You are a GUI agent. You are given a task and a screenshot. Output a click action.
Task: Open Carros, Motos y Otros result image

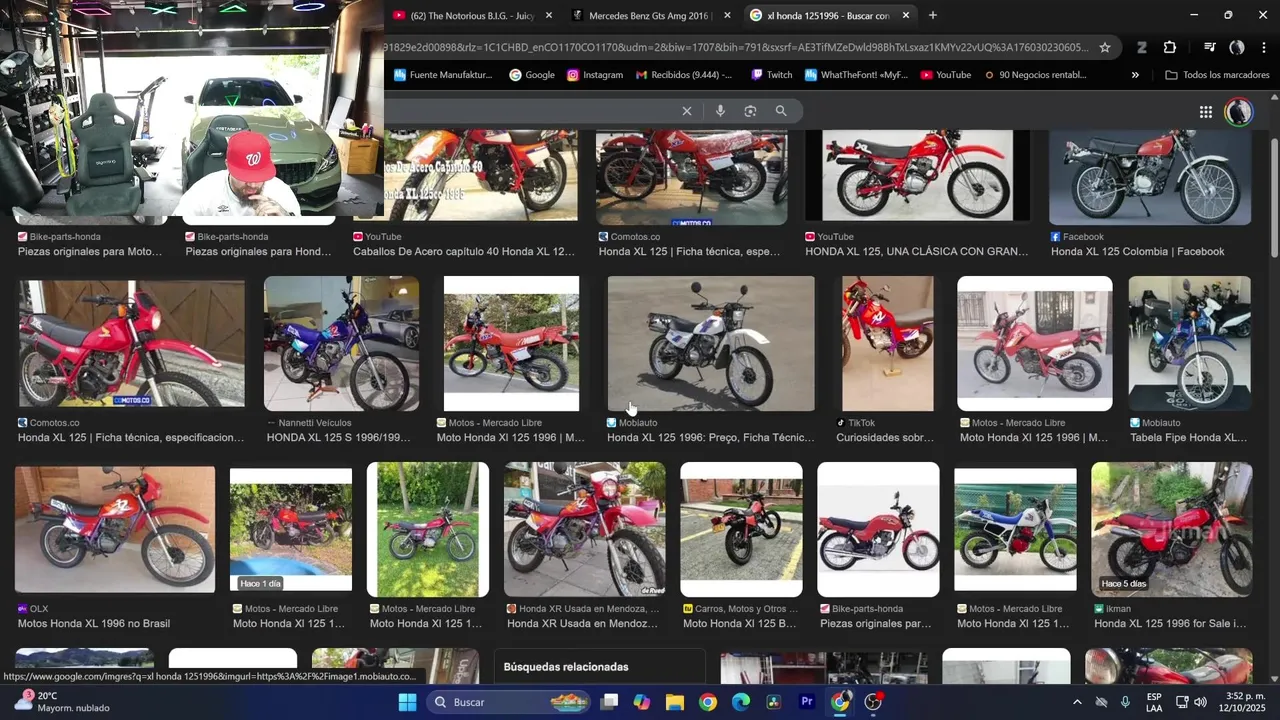coord(741,529)
